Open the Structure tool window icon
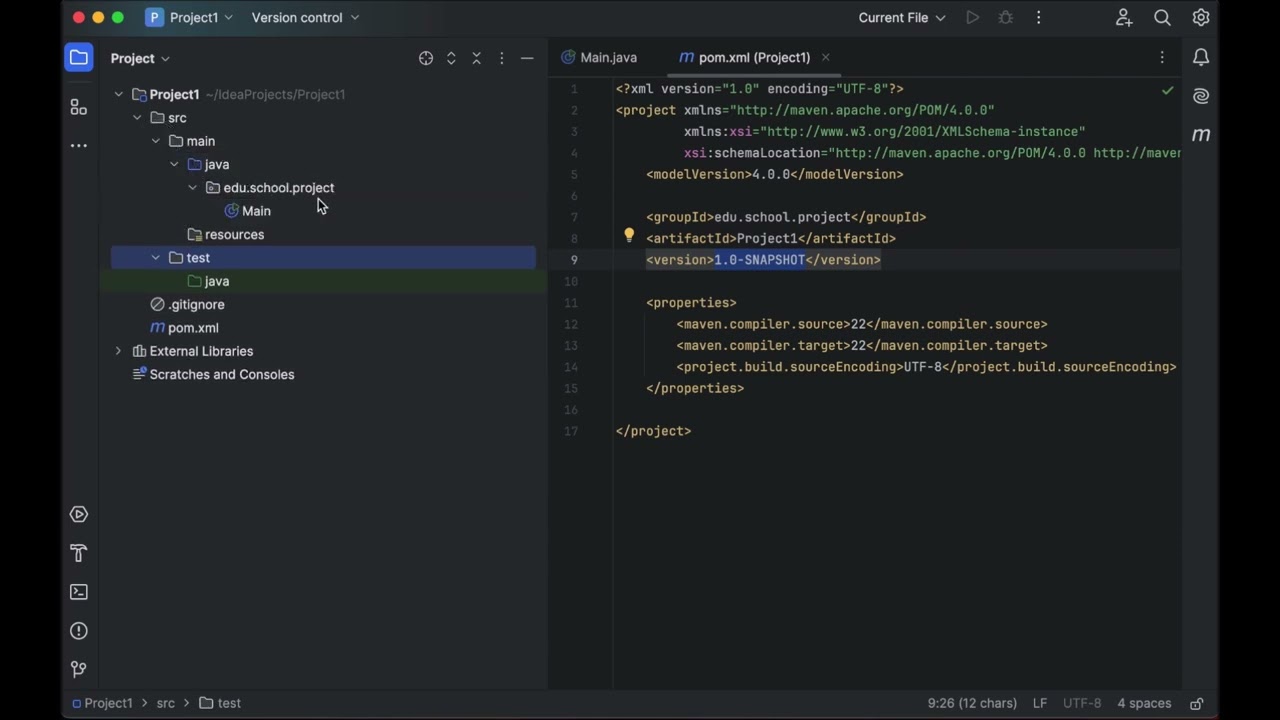Image resolution: width=1280 pixels, height=720 pixels. pos(79,107)
